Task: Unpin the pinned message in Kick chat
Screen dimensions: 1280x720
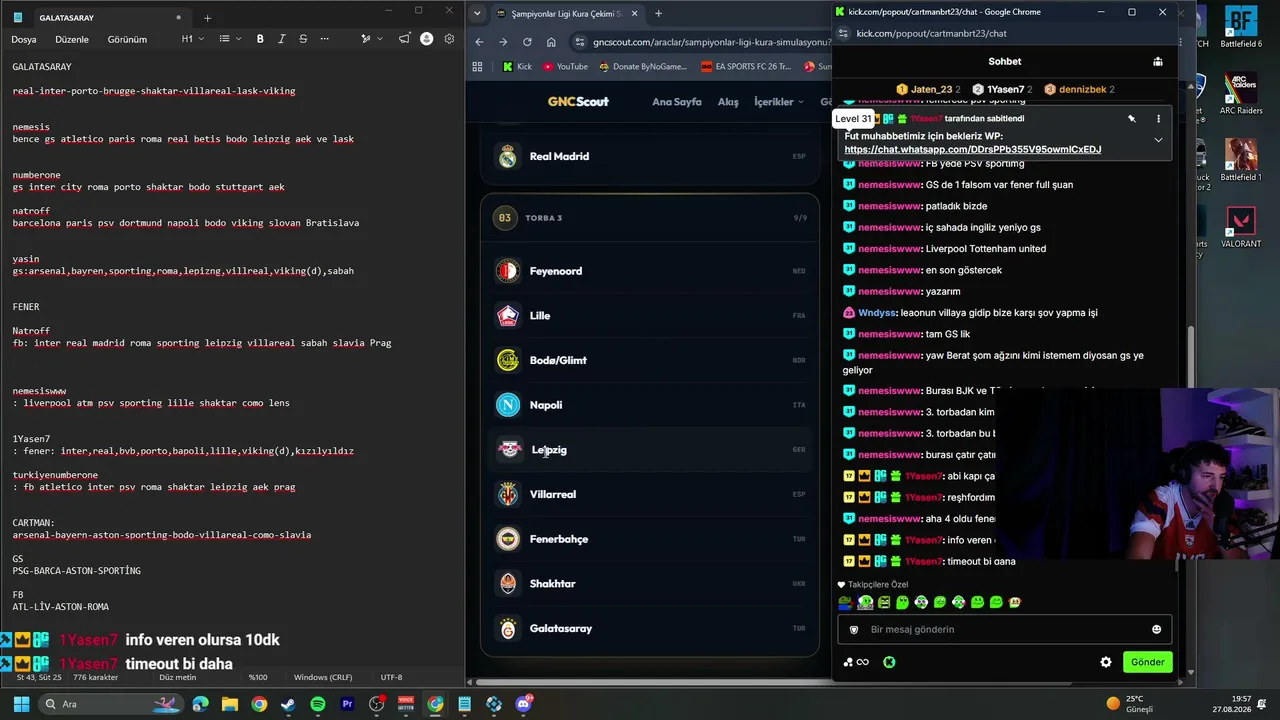Action: (1132, 119)
